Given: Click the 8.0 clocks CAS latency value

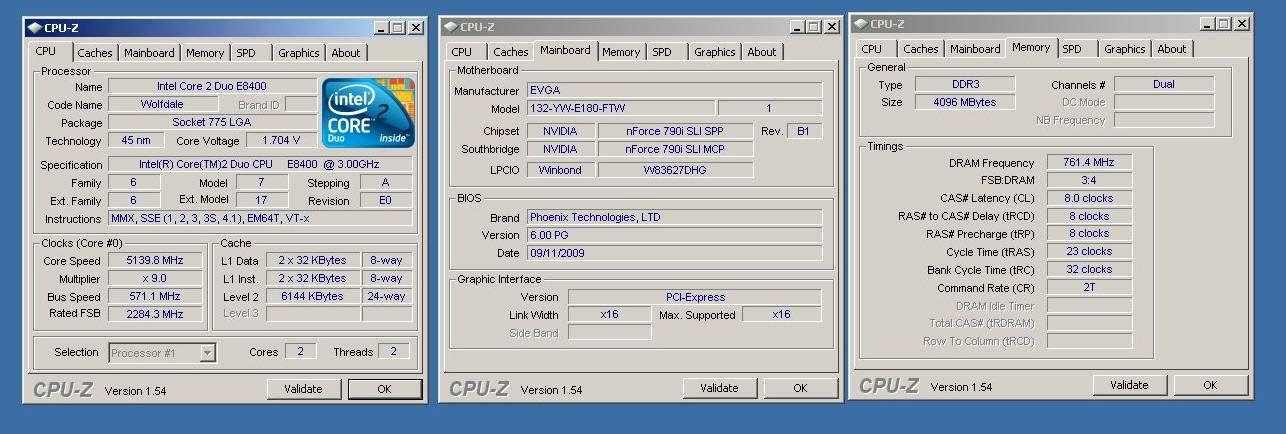Looking at the screenshot, I should coord(1089,198).
